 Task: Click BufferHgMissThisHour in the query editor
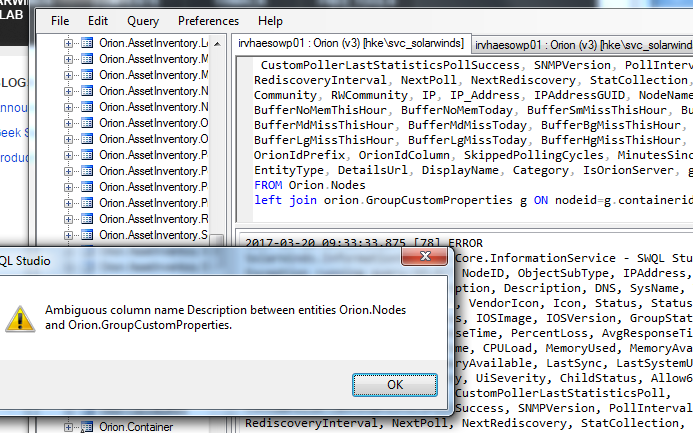(610, 140)
